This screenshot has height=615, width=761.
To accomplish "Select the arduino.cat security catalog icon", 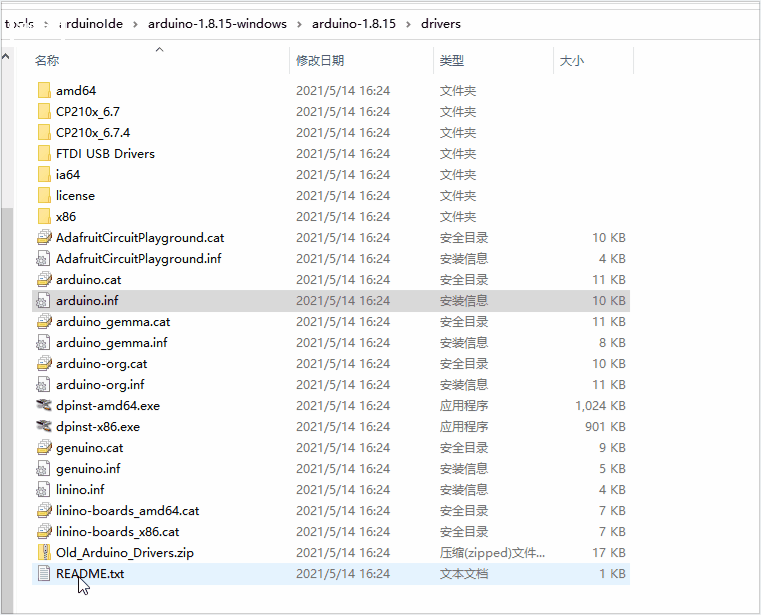I will 44,280.
